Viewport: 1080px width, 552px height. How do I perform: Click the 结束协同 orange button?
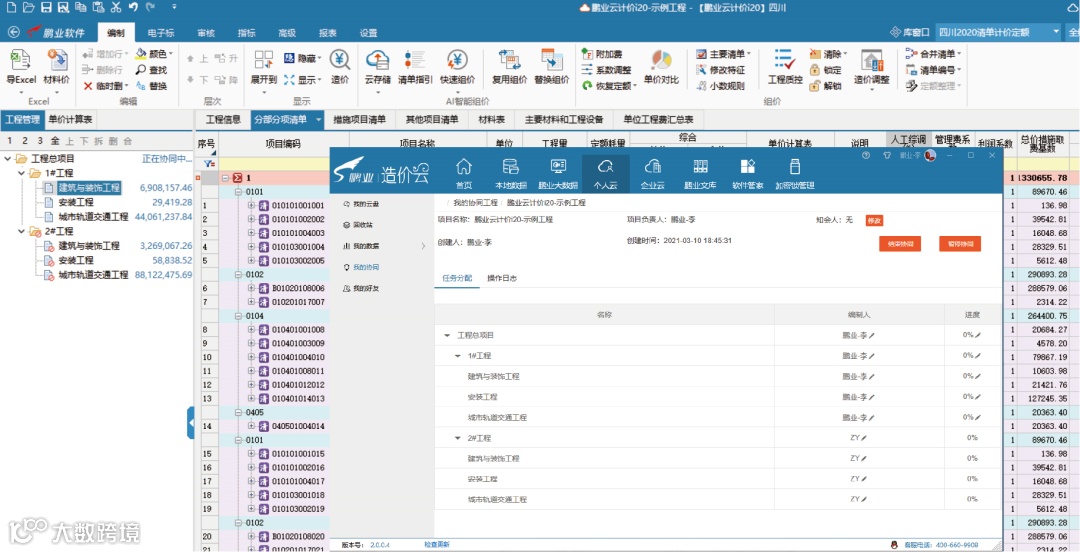[900, 244]
